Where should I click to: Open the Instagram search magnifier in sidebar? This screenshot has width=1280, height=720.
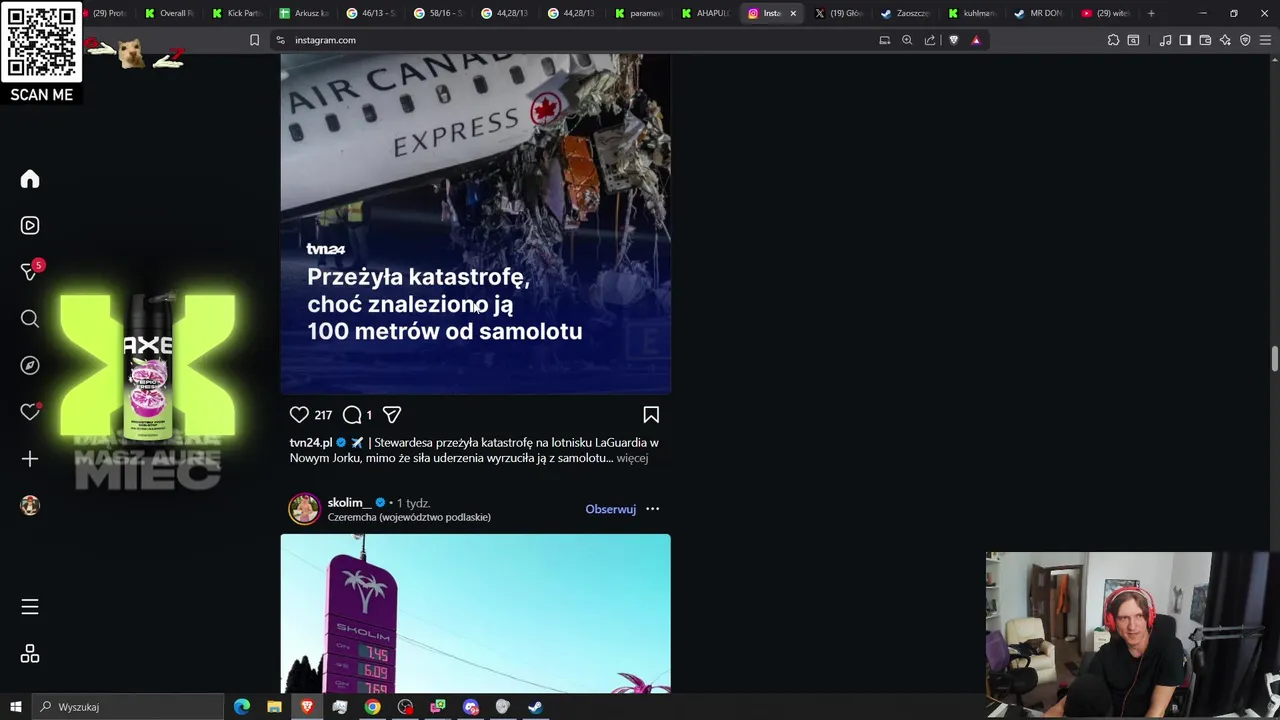click(x=30, y=319)
